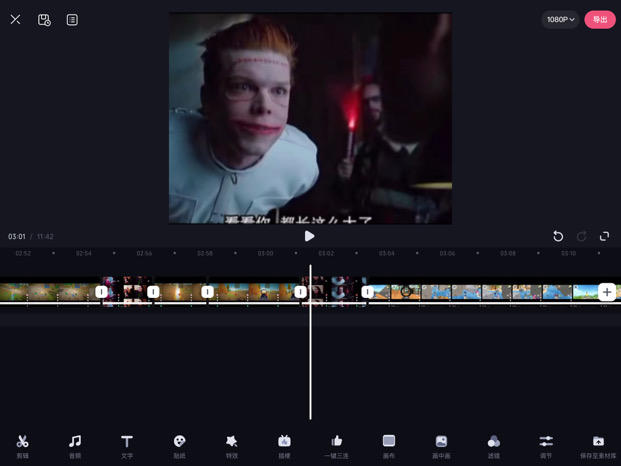
Task: Click the redo arrow icon
Action: click(x=581, y=236)
